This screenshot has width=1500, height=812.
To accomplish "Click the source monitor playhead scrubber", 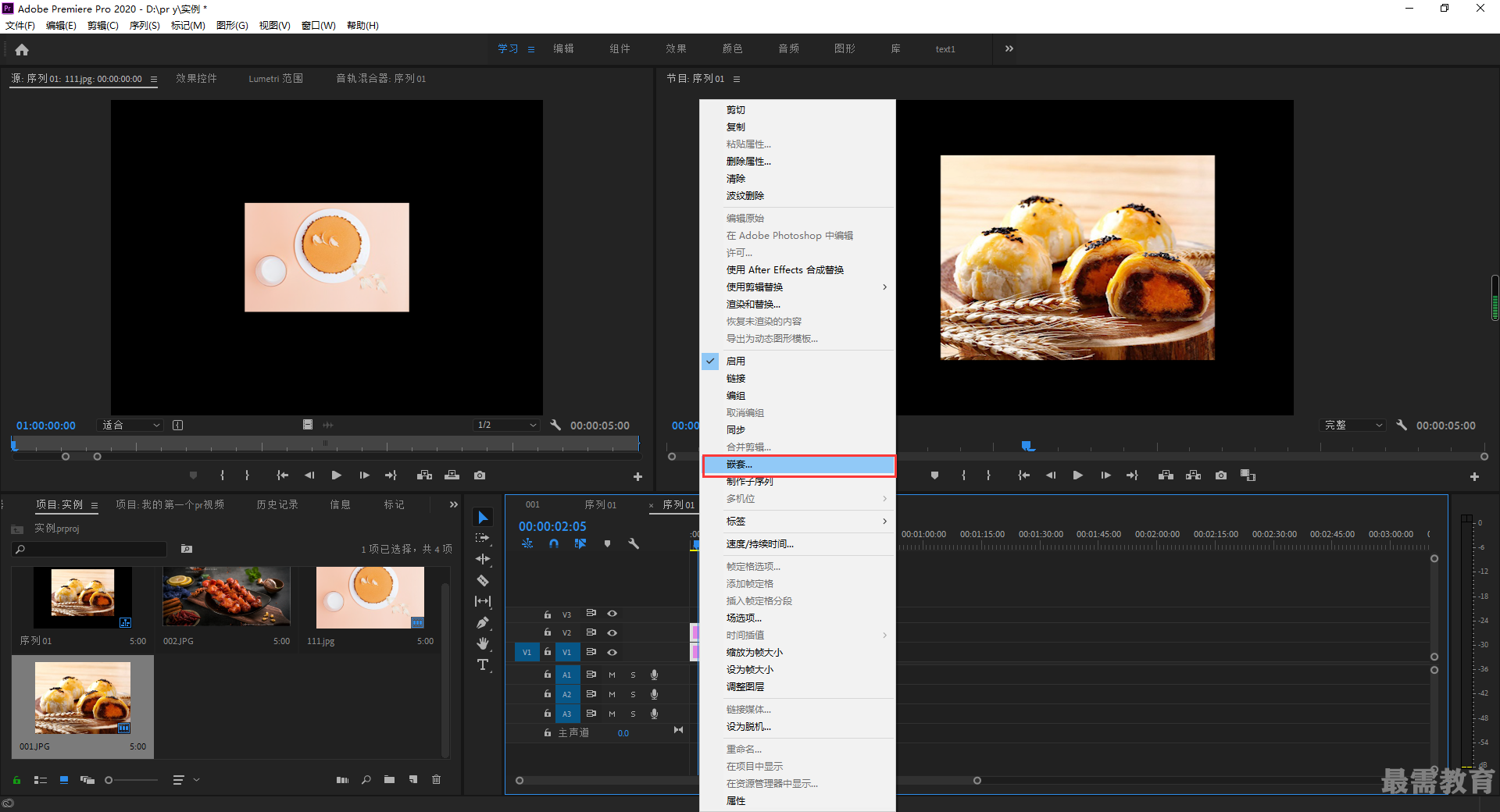I will [14, 444].
